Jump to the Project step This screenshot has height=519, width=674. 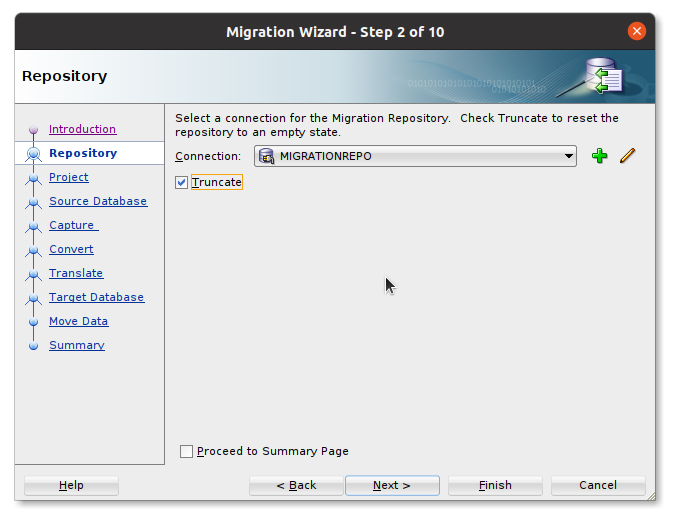69,177
